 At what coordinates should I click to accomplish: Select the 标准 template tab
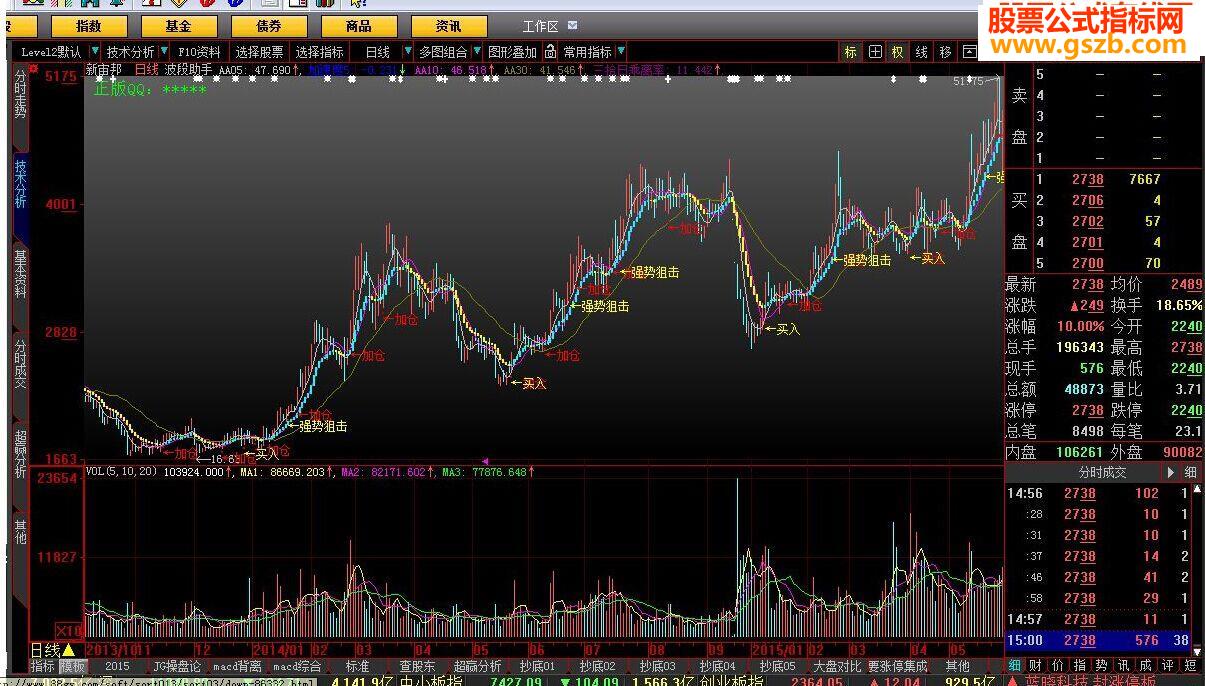pyautogui.click(x=357, y=666)
